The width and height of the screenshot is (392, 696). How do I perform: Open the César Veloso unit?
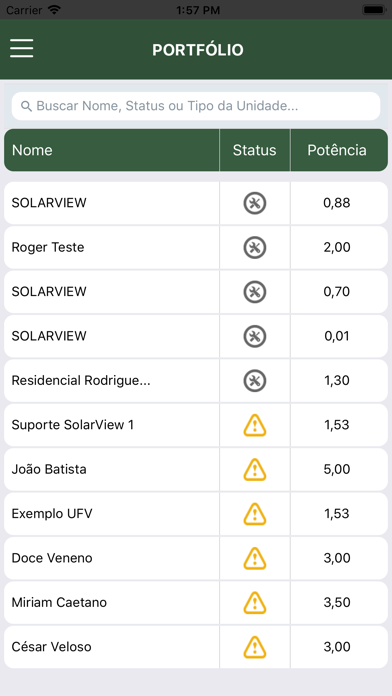tap(196, 647)
